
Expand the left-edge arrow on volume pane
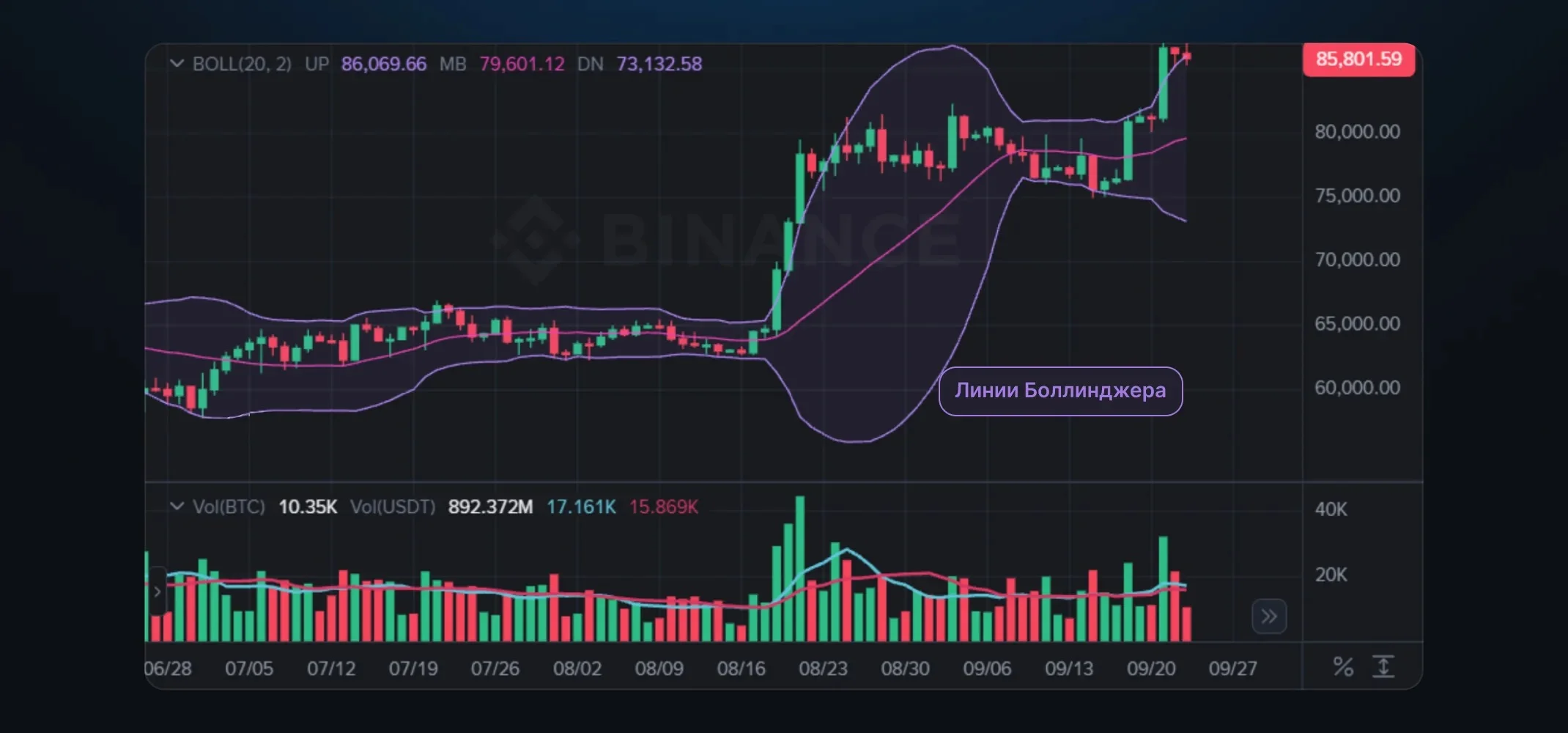(157, 591)
